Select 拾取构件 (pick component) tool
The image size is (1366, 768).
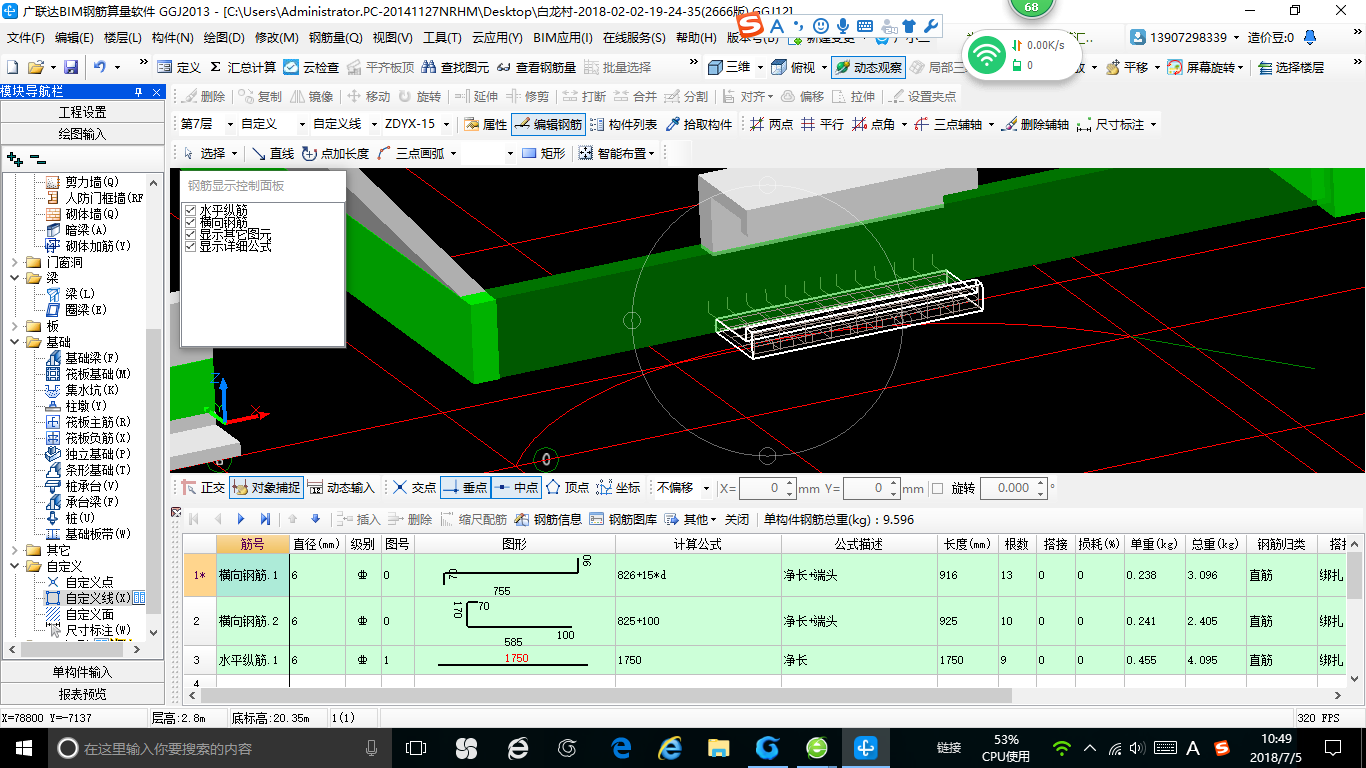(x=698, y=124)
